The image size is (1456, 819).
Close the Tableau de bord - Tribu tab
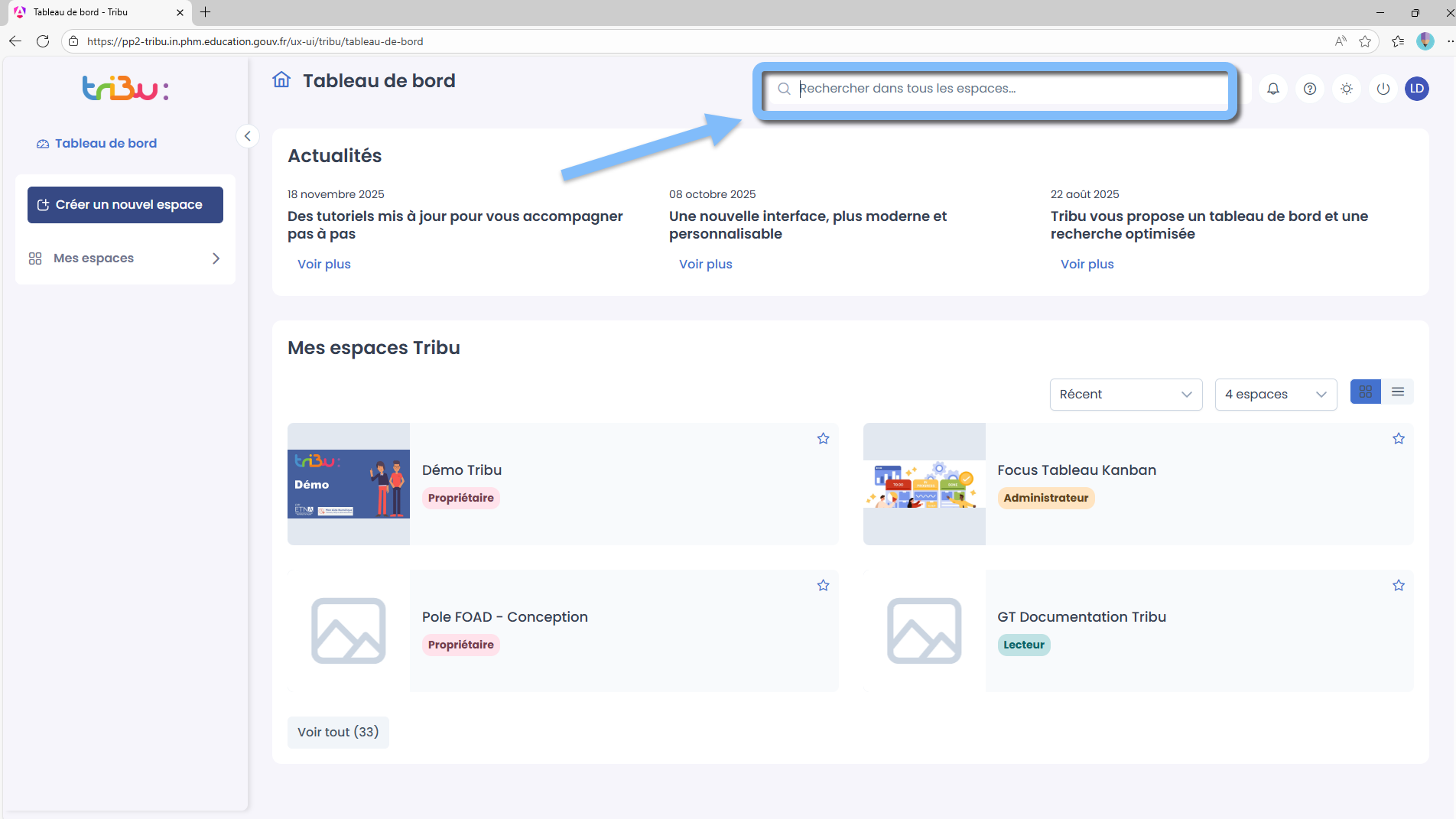[180, 12]
